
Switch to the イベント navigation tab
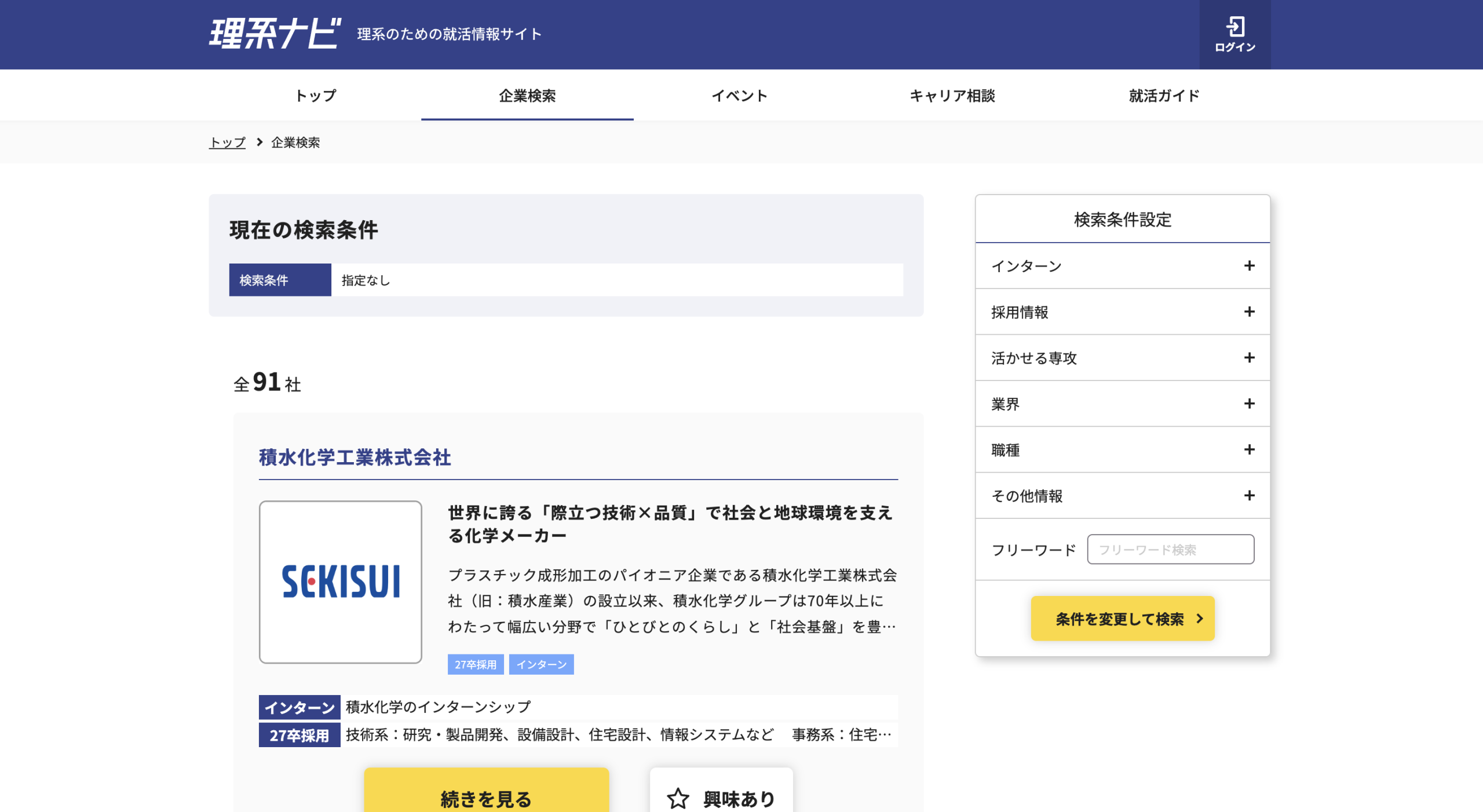(740, 96)
